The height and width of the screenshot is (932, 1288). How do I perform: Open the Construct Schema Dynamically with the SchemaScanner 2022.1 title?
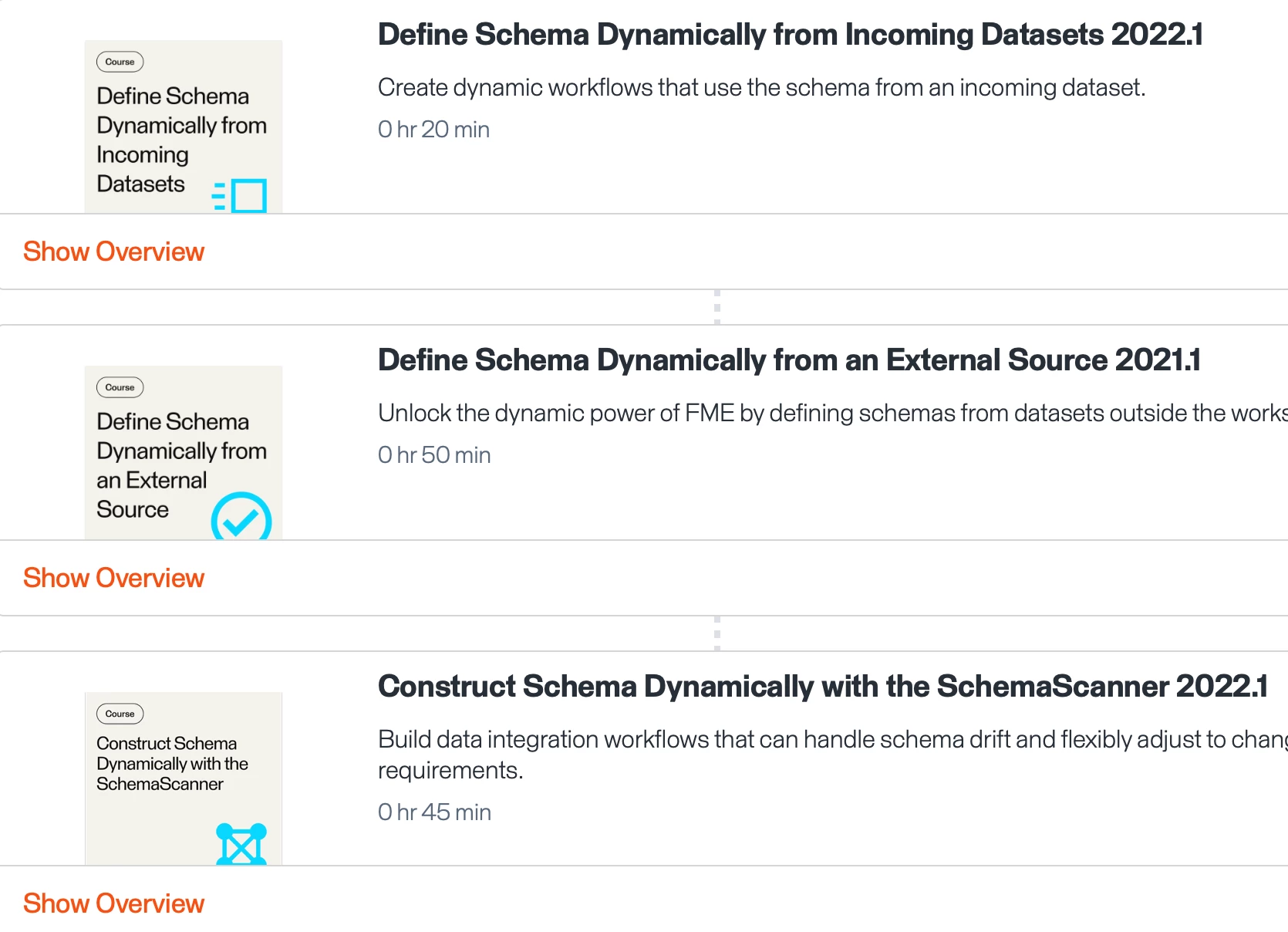coord(822,687)
